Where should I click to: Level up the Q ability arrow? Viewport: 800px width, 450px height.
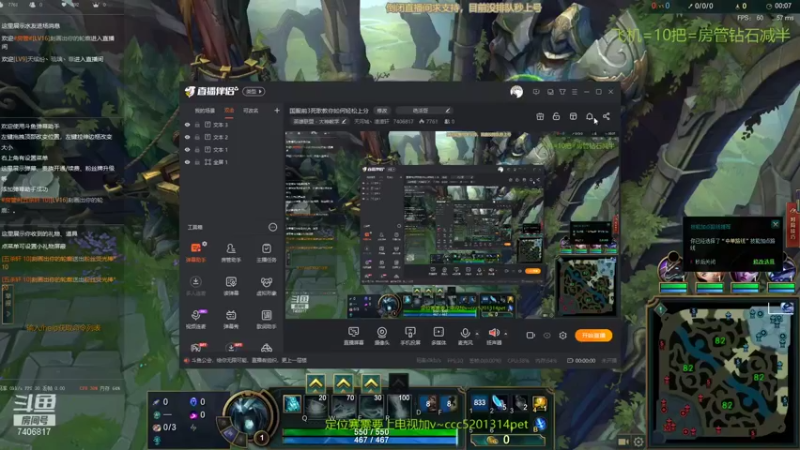316,383
